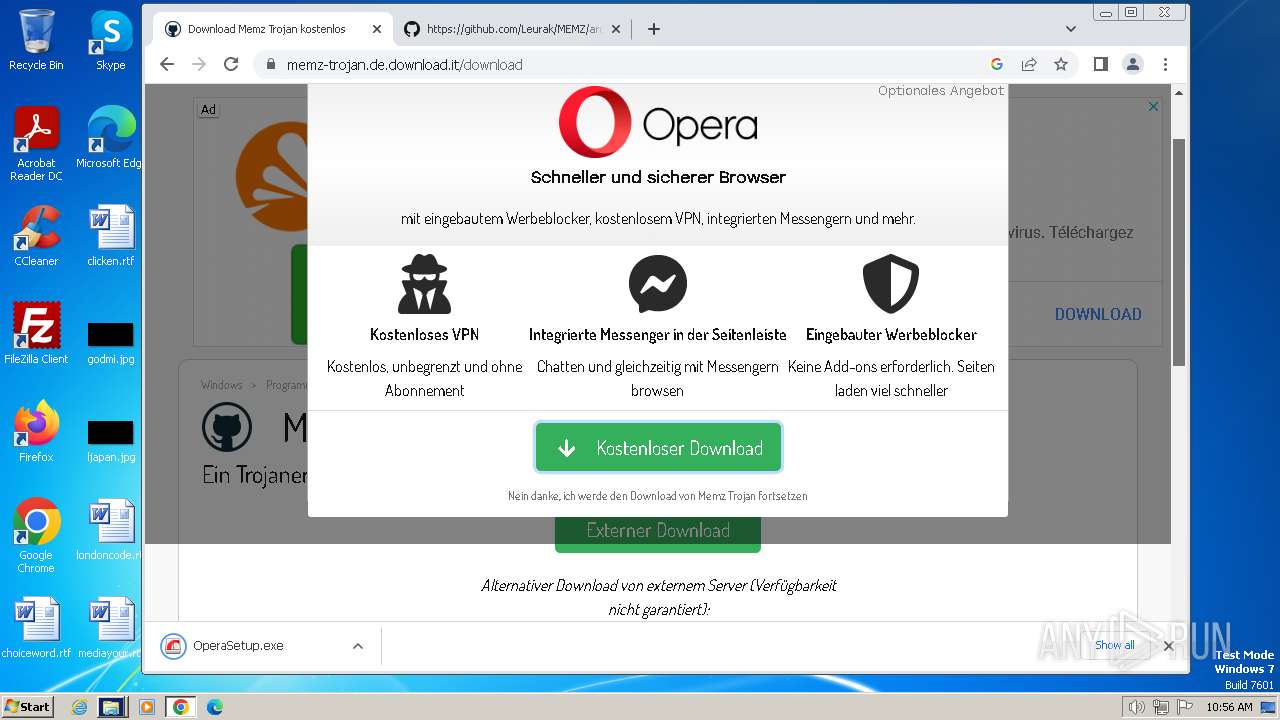The image size is (1280, 720).
Task: Click the Nein danke decline link
Action: [658, 496]
